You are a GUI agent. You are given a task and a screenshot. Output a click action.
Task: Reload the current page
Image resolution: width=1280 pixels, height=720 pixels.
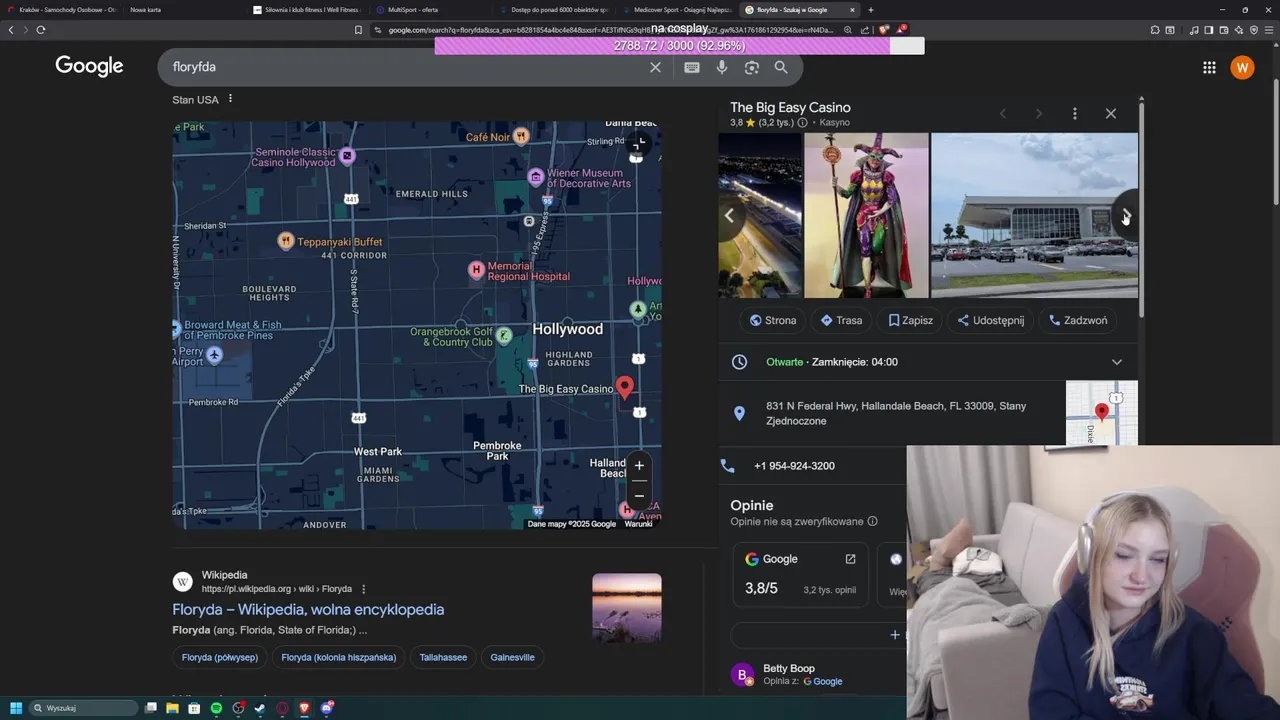coord(41,30)
